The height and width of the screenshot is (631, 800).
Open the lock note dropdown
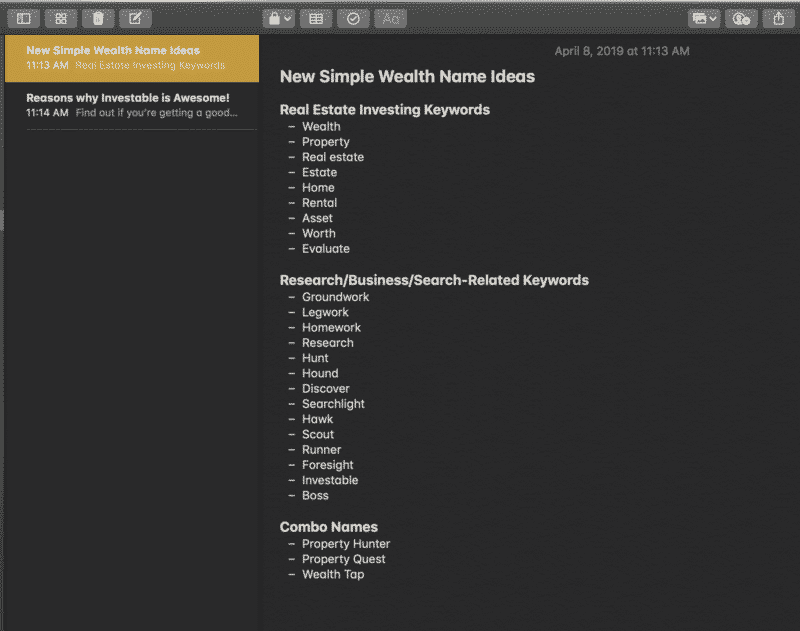[x=279, y=19]
